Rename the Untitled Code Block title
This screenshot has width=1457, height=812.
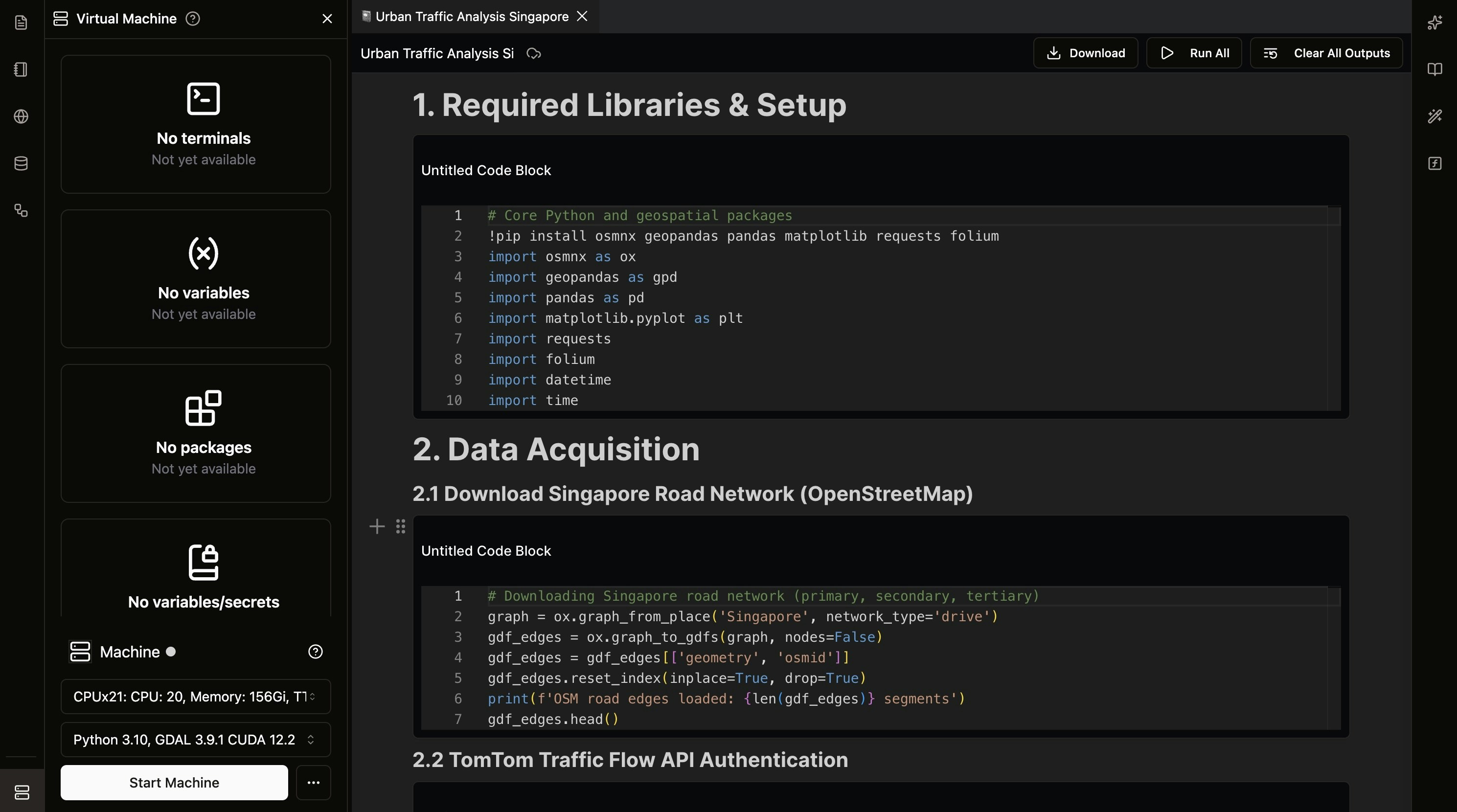(x=485, y=170)
